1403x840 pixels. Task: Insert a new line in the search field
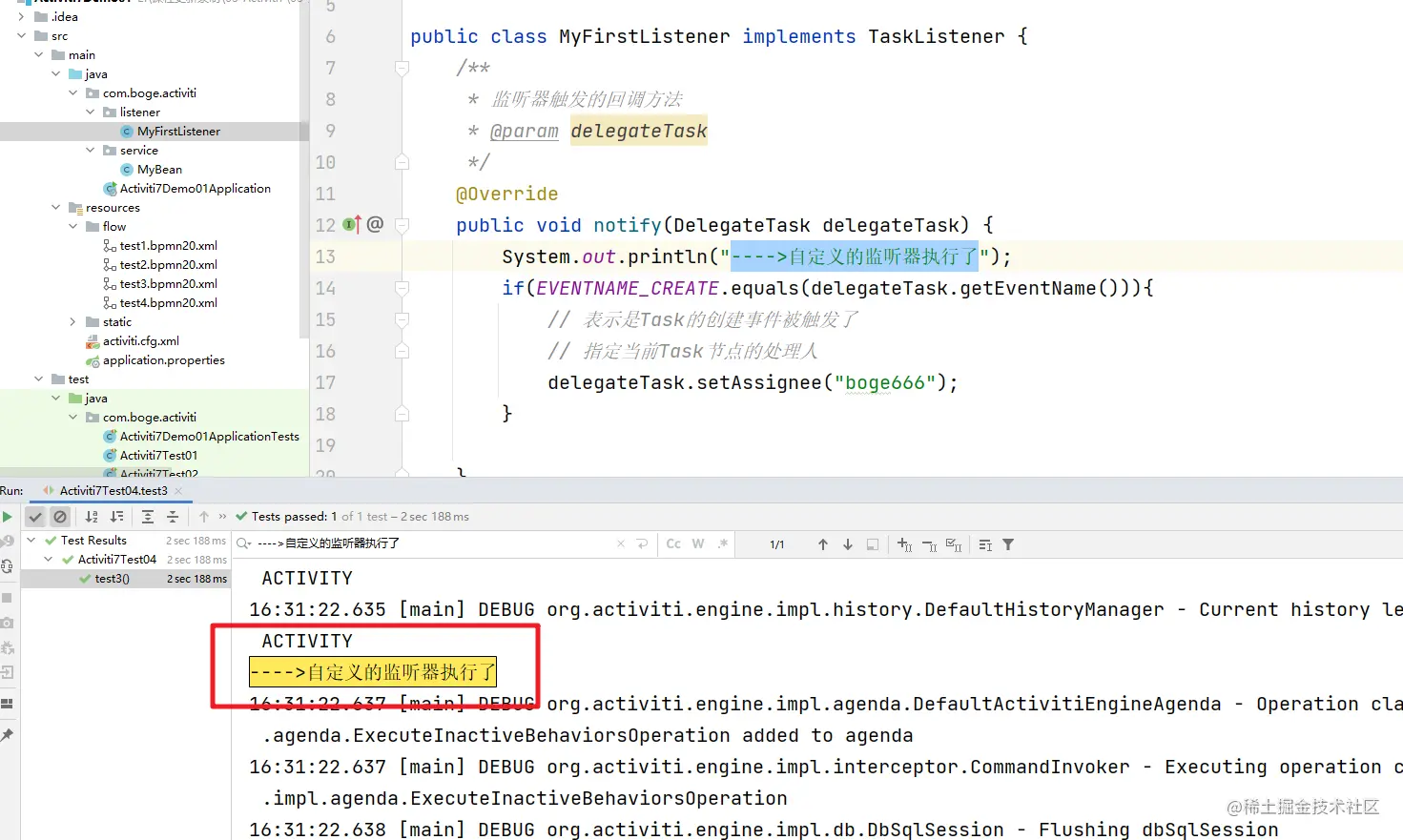click(x=643, y=543)
